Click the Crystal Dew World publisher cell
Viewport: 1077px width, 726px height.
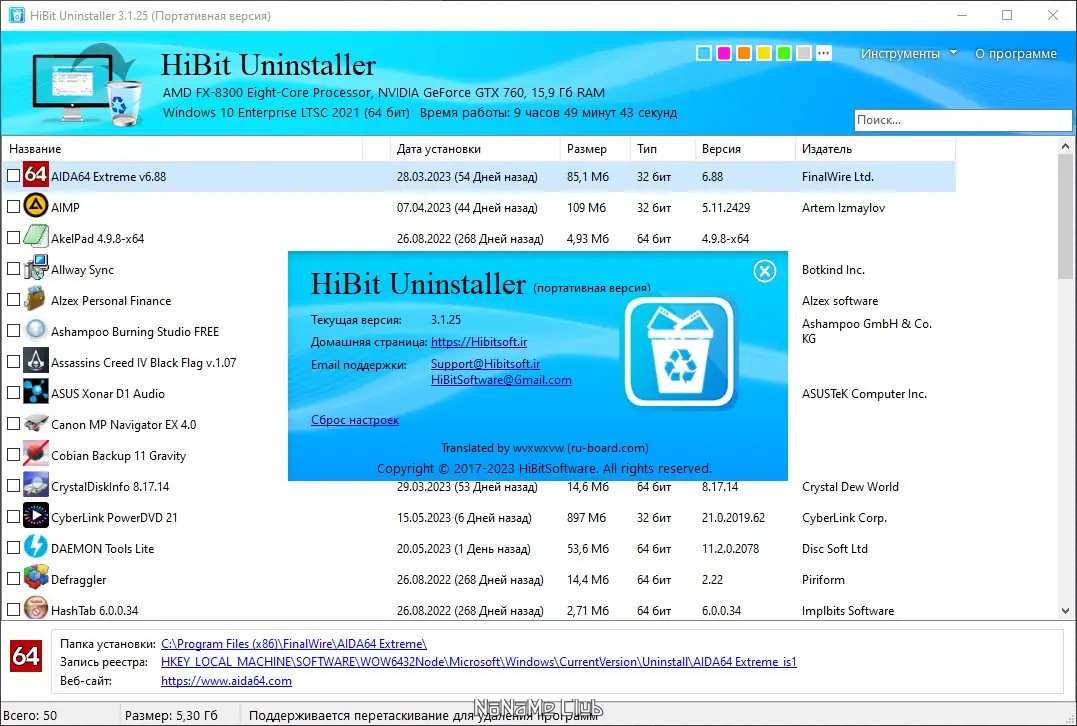tap(850, 486)
